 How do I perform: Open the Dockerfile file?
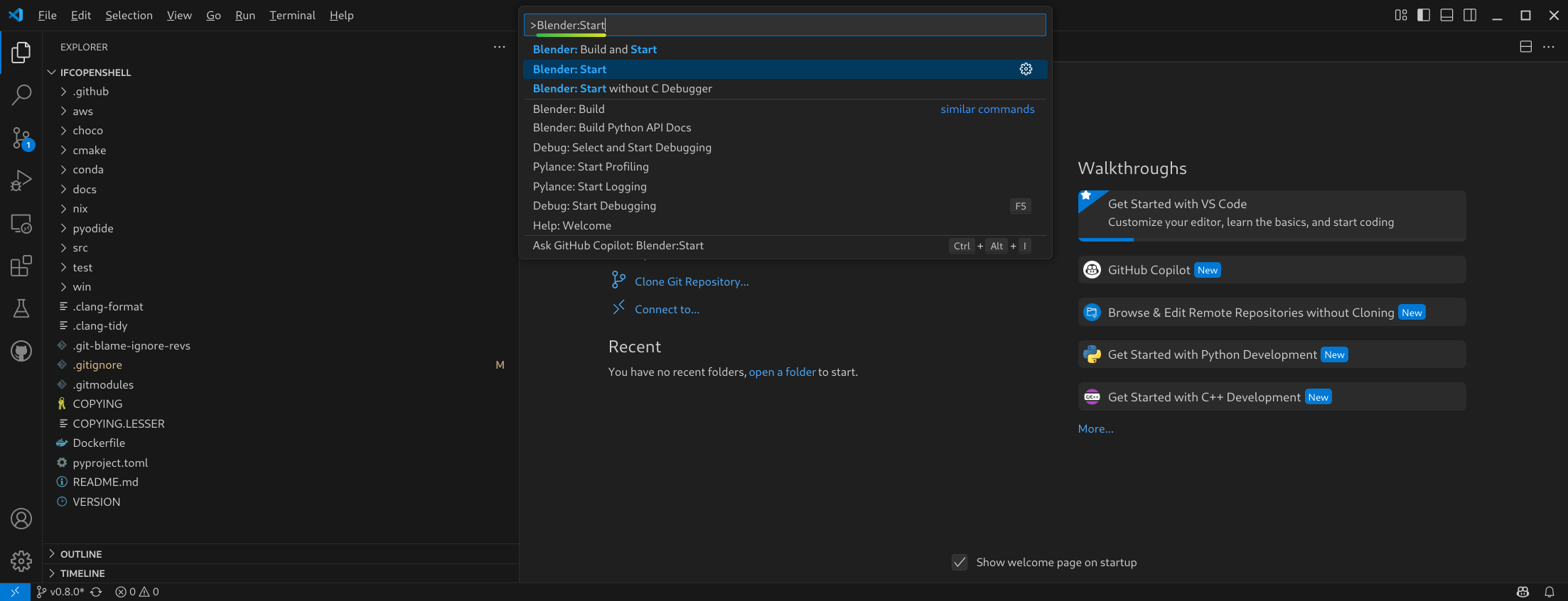(x=99, y=443)
